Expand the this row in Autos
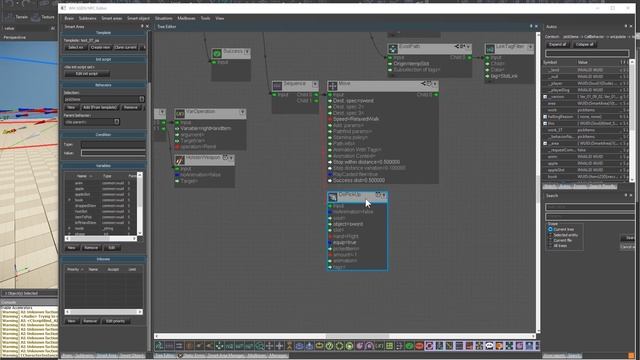The image size is (640, 360). (545, 123)
